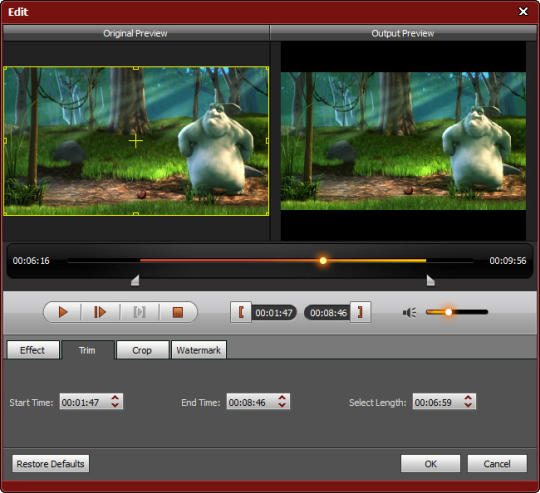
Task: Confirm edits with the OK button
Action: 430,464
